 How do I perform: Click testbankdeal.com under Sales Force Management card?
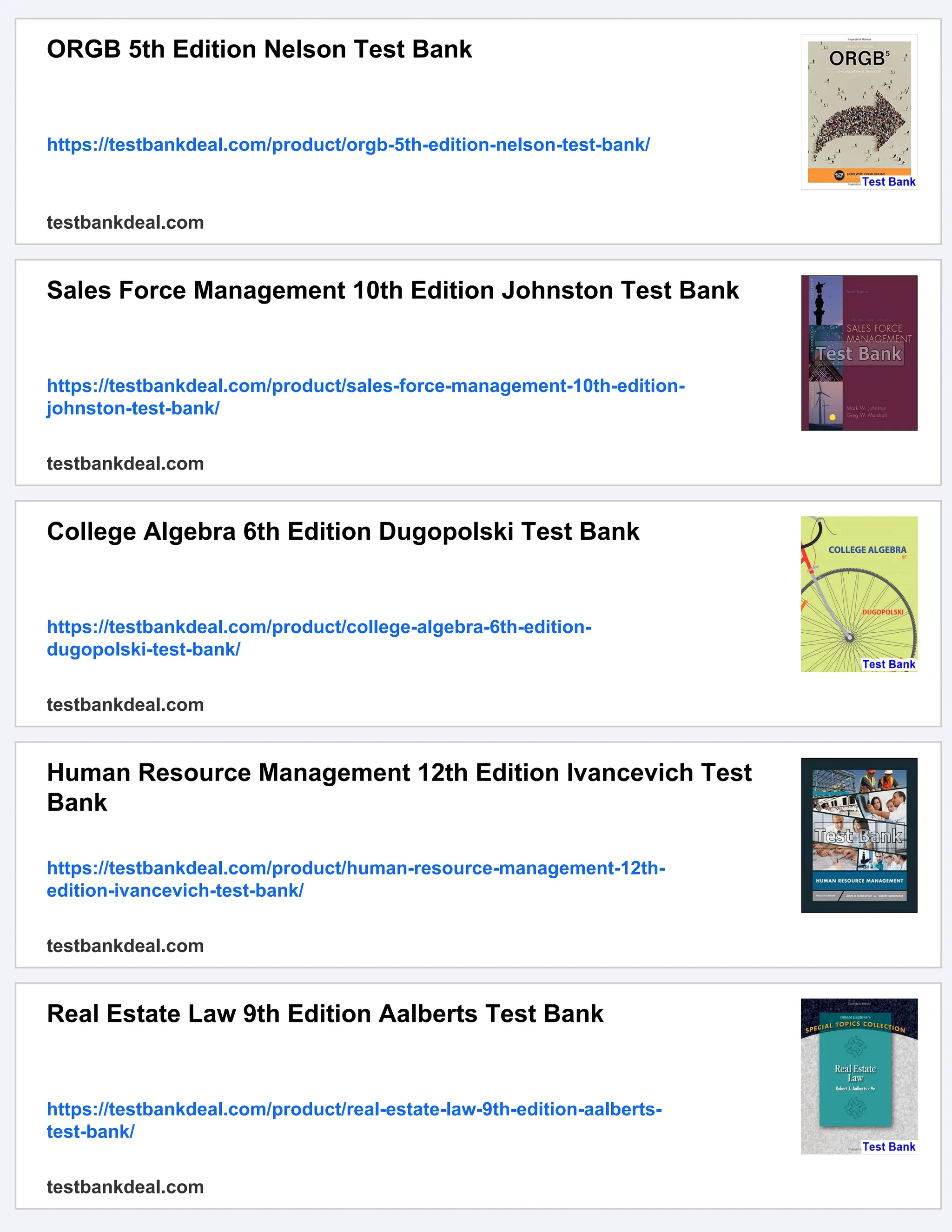(125, 464)
